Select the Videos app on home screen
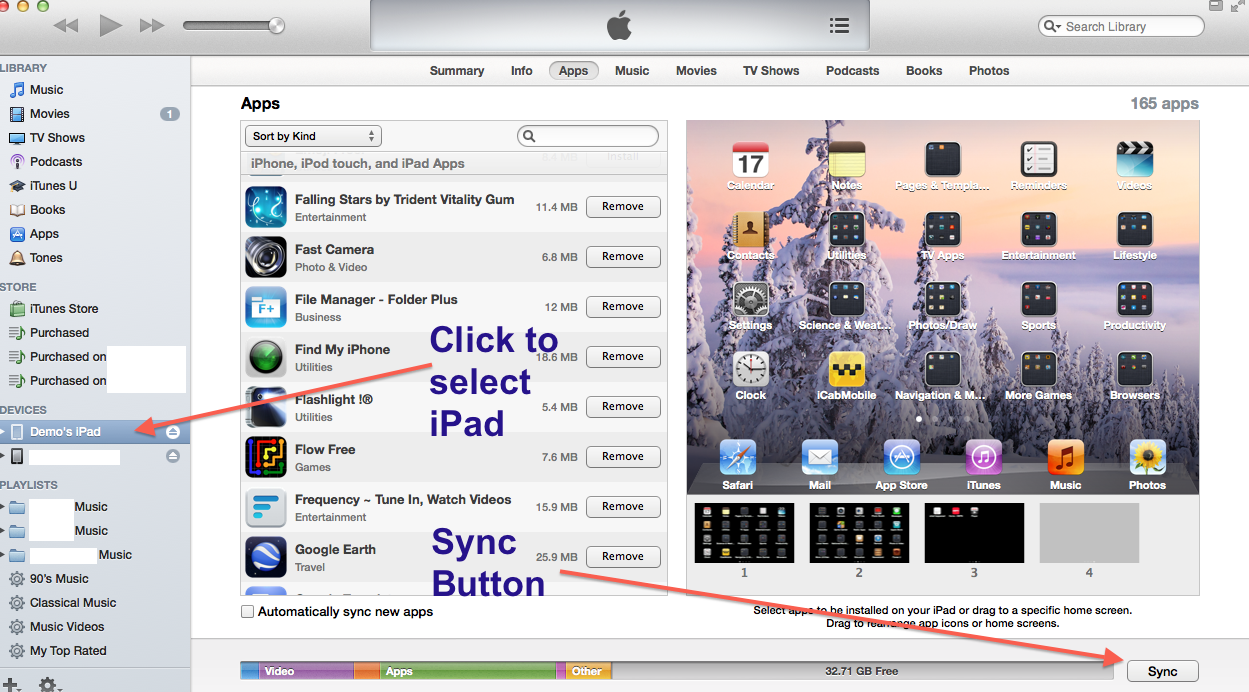This screenshot has width=1249, height=692. point(1134,160)
